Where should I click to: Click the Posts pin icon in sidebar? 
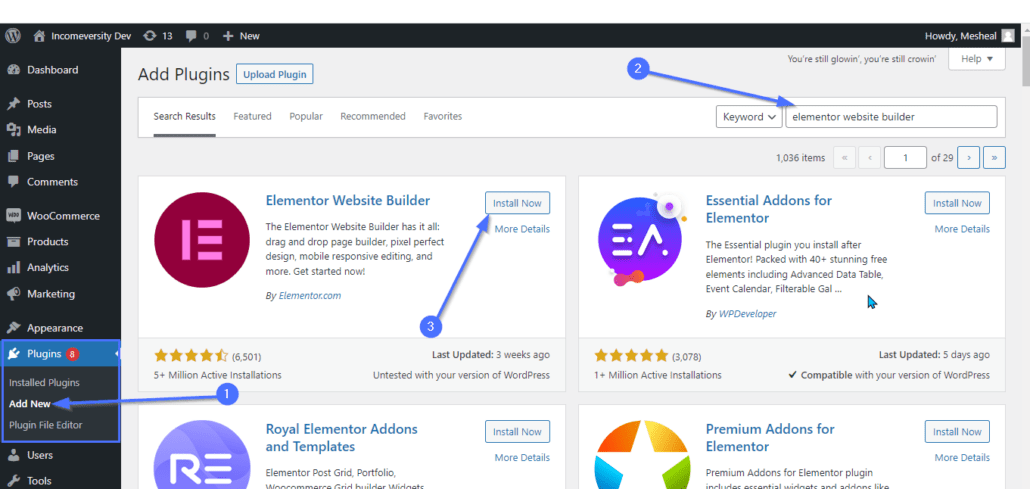(13, 104)
